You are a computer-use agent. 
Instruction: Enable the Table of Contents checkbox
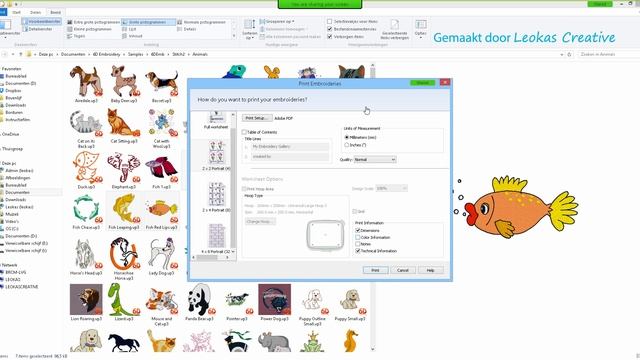click(244, 132)
